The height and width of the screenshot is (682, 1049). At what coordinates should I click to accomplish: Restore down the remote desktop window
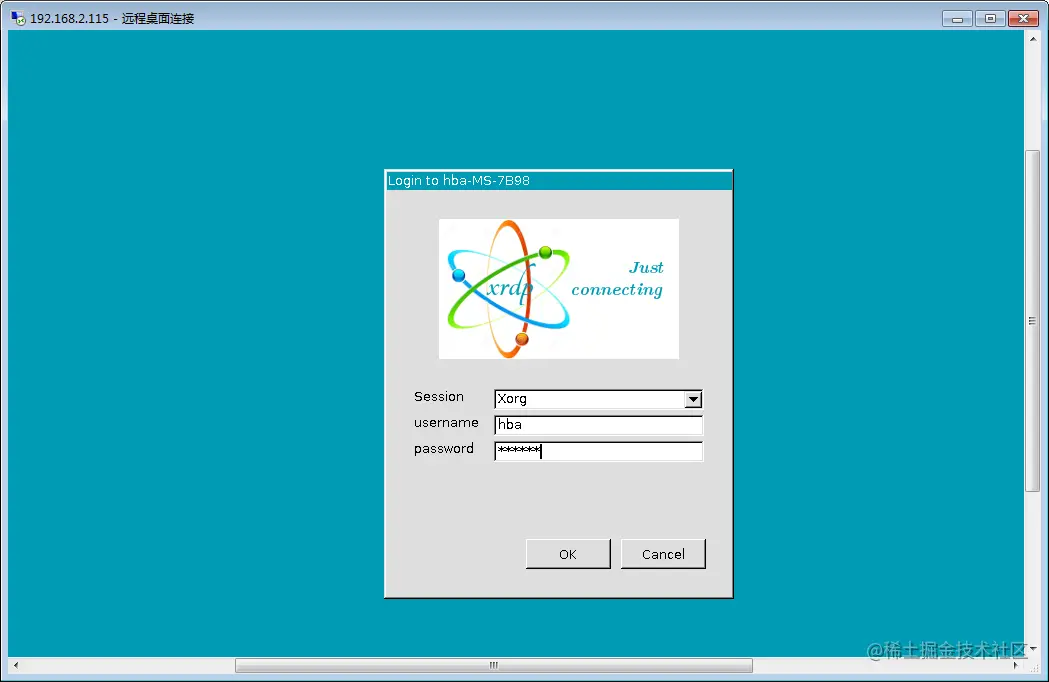pos(990,19)
